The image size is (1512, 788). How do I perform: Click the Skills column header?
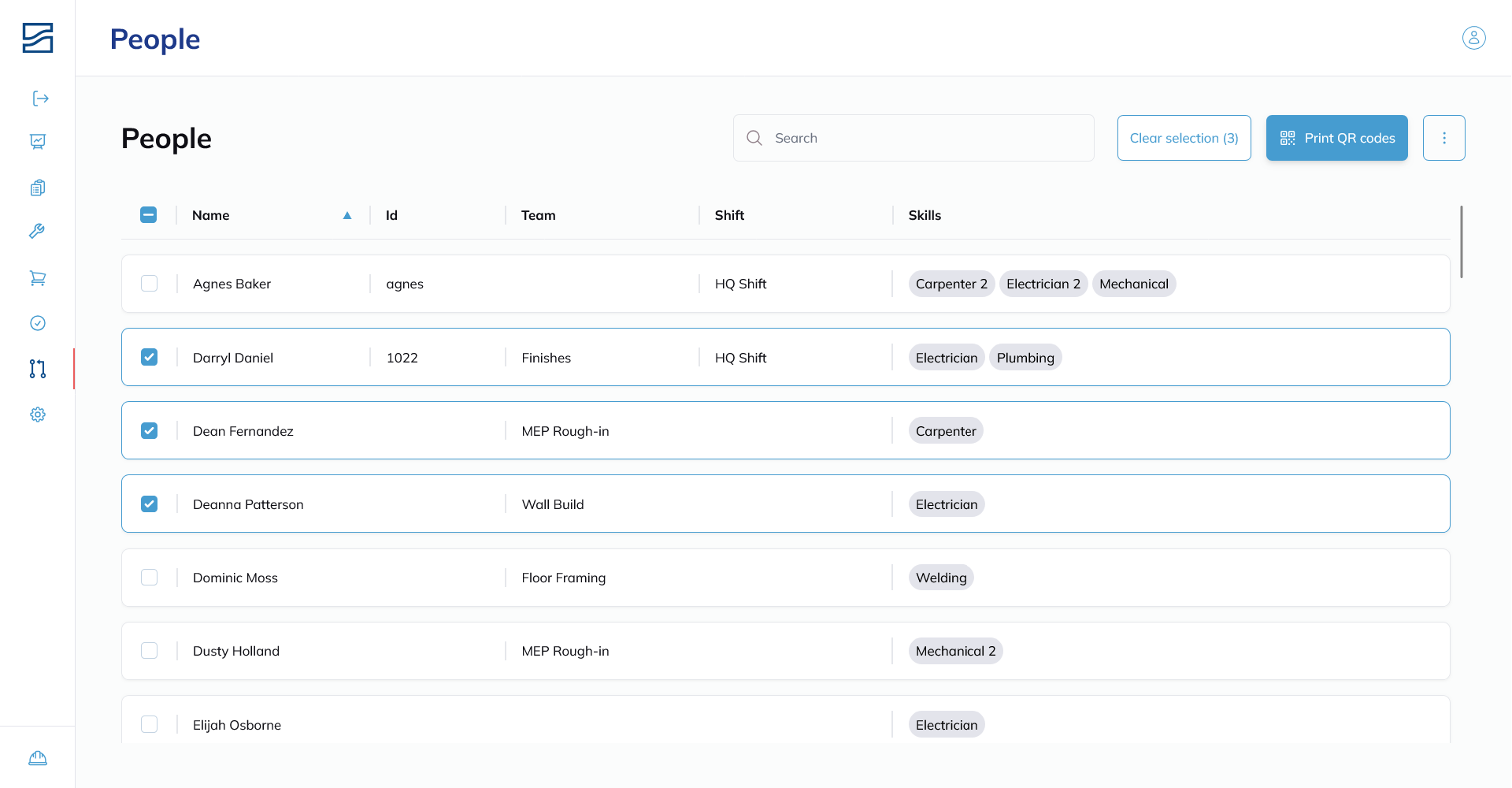(x=925, y=215)
